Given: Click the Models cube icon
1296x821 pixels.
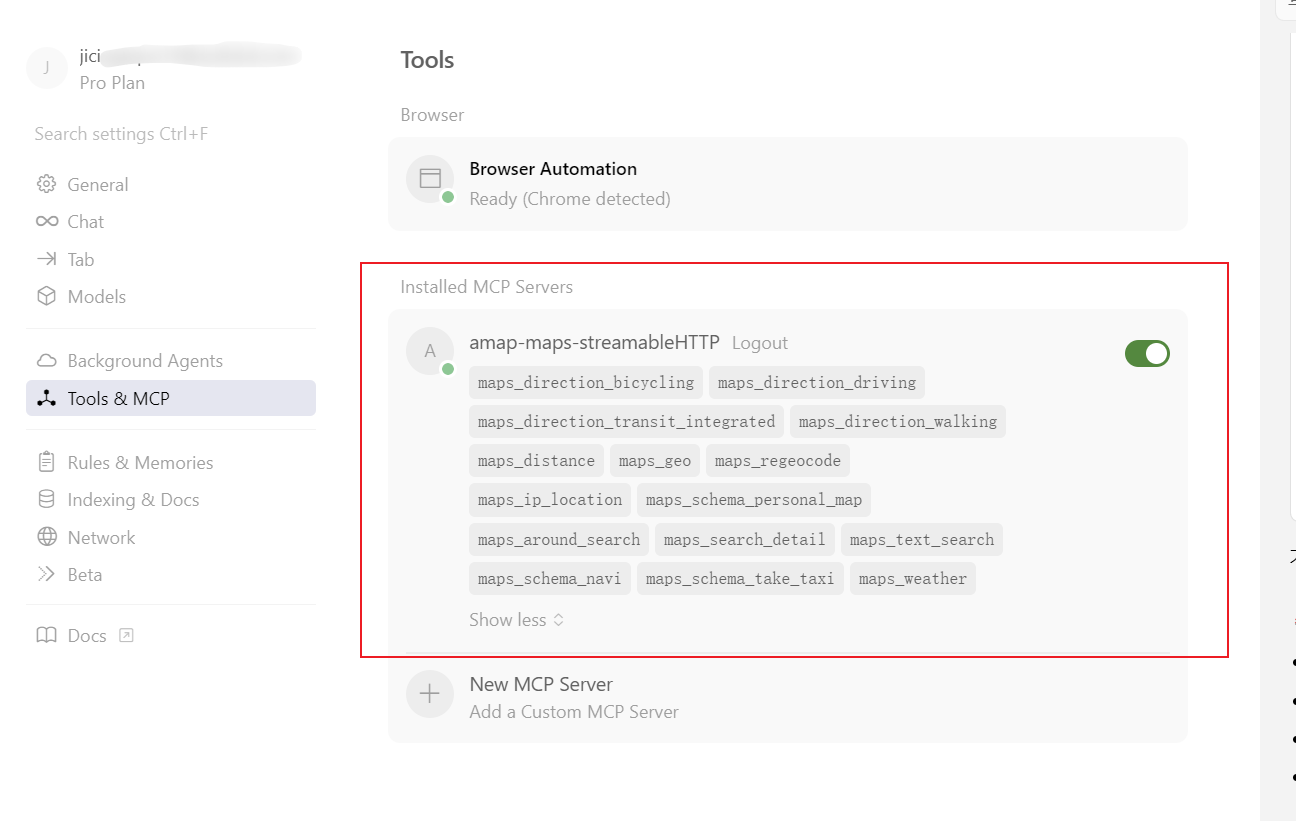Looking at the screenshot, I should click(46, 296).
